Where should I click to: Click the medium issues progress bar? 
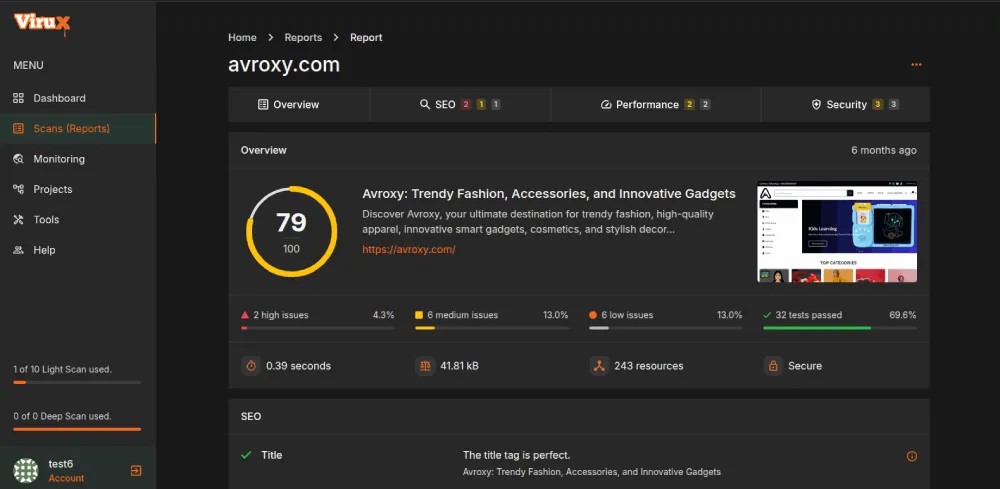click(x=492, y=328)
